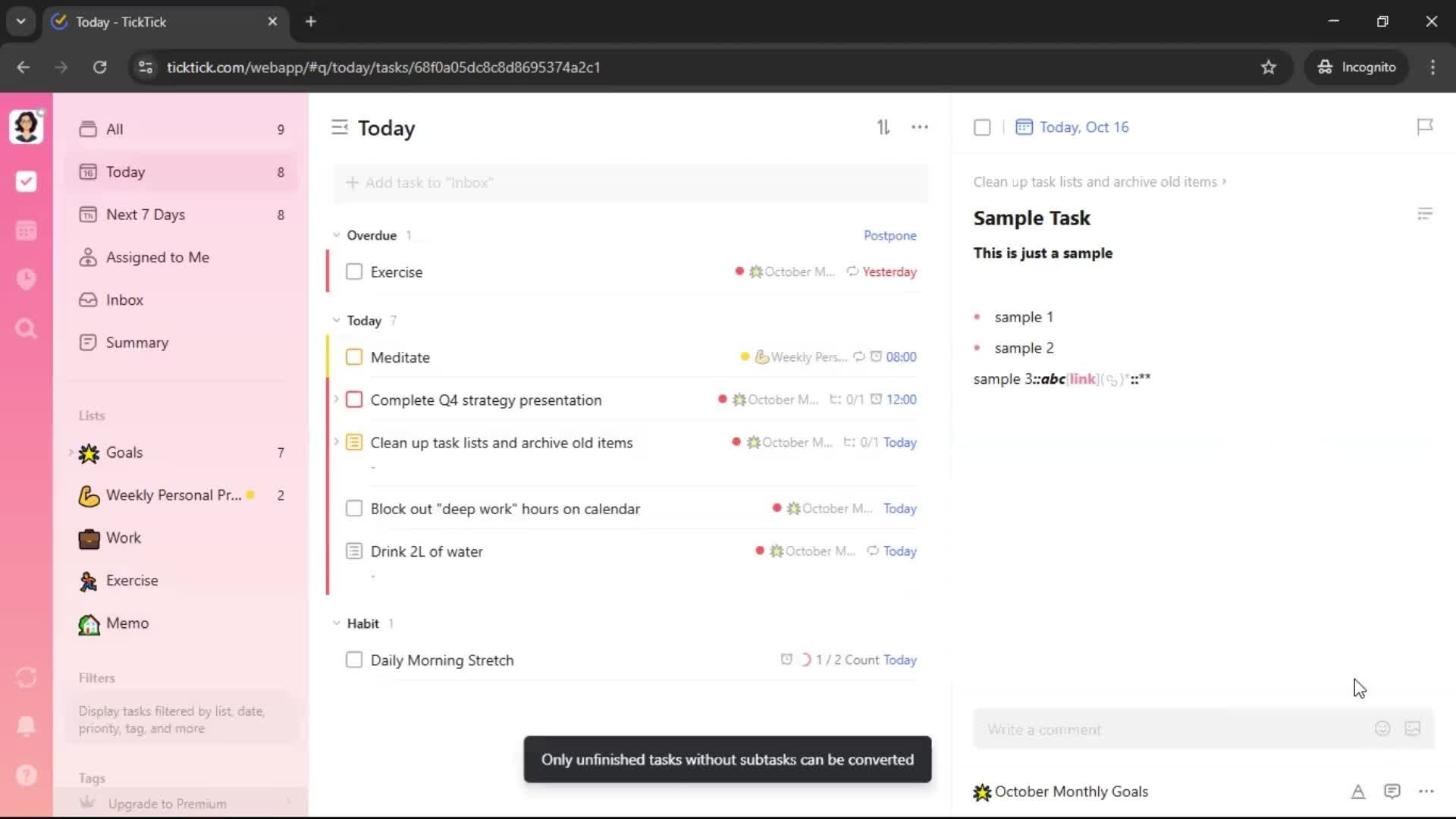Screen dimensions: 1456x819
Task: Select the Inbox smart list
Action: click(124, 300)
